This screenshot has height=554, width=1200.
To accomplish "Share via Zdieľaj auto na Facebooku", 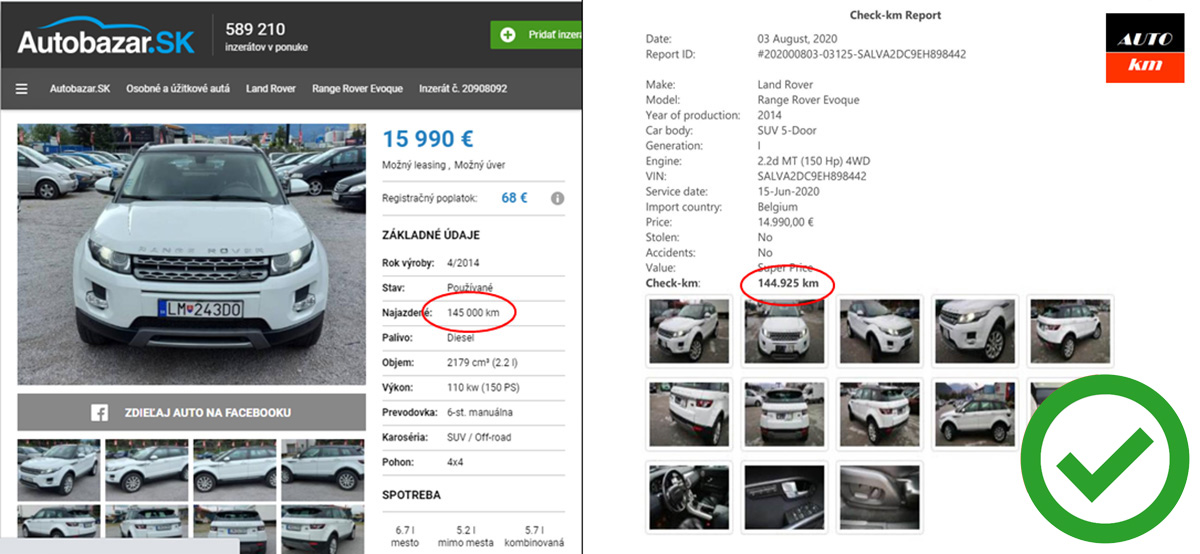I will tap(190, 412).
